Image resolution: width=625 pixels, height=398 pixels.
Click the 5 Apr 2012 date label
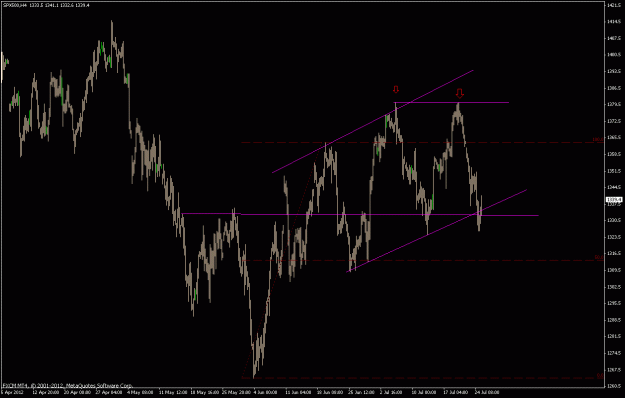(11, 392)
